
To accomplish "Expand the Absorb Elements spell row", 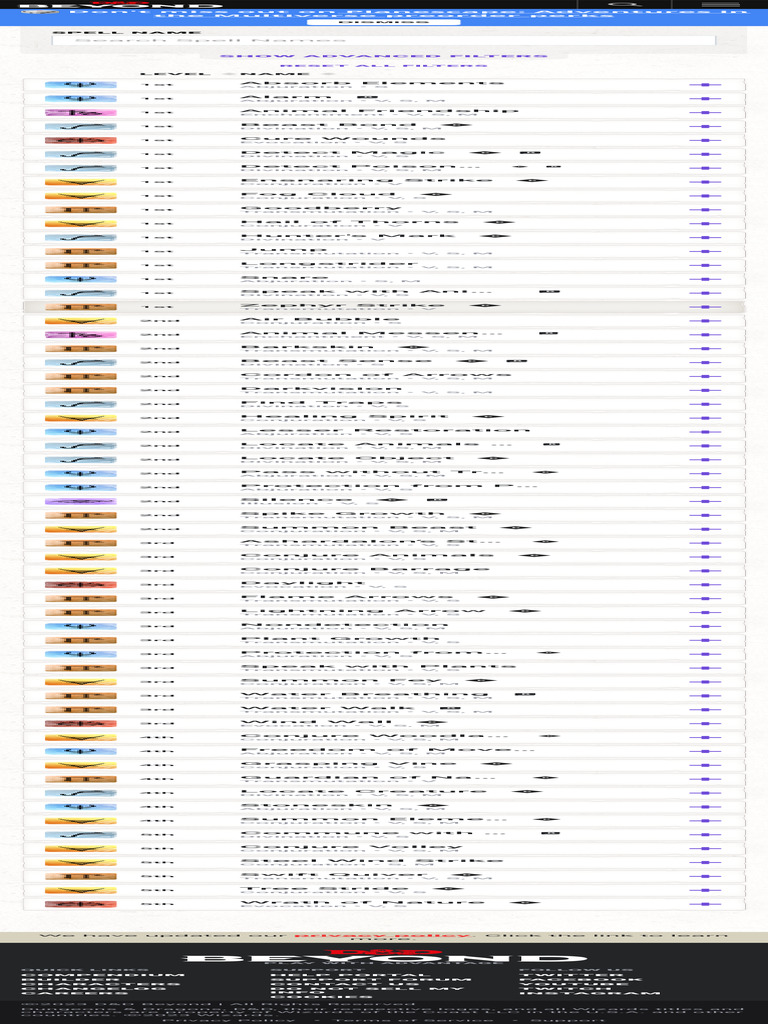I will tap(705, 85).
